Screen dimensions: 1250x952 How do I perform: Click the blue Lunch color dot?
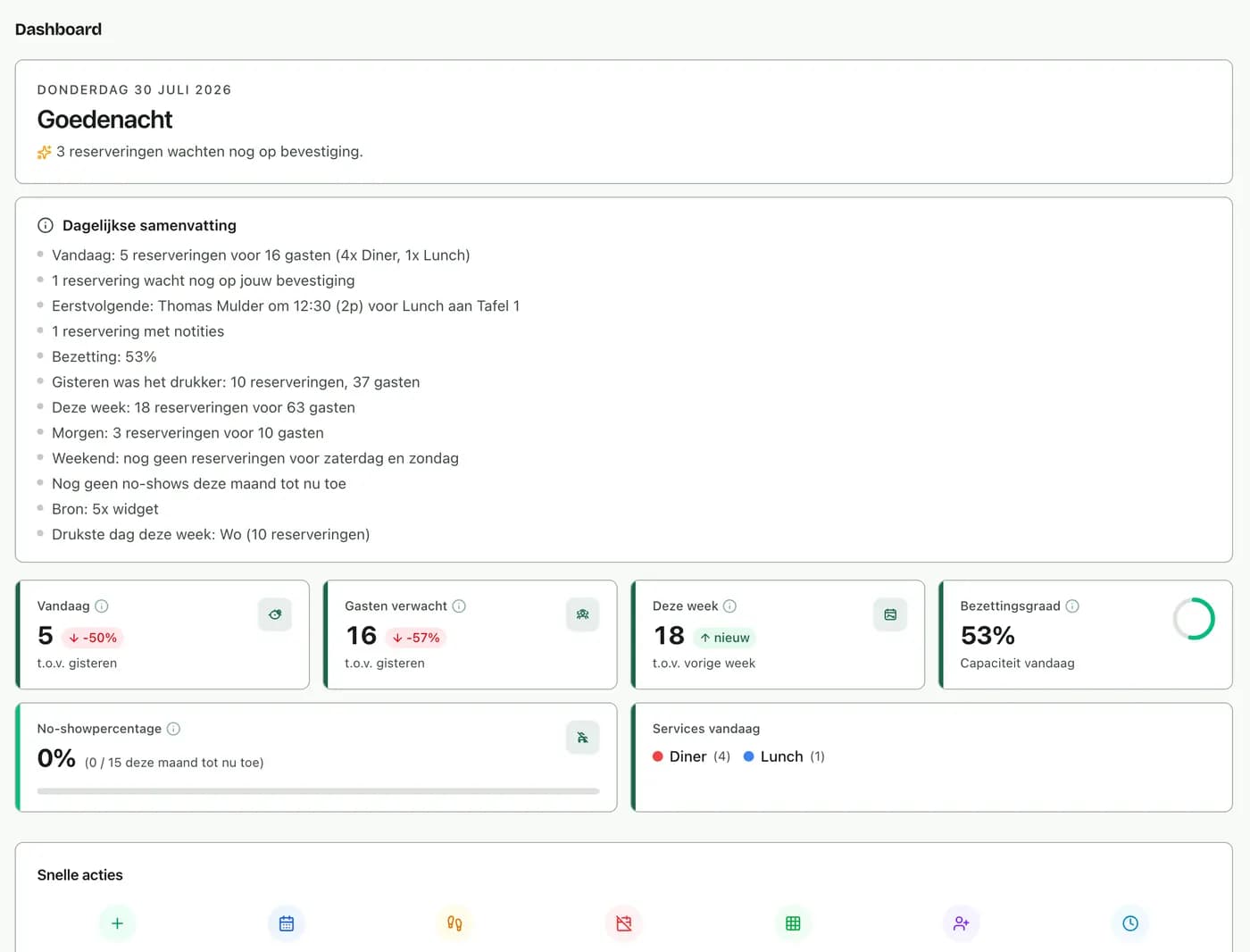point(749,756)
